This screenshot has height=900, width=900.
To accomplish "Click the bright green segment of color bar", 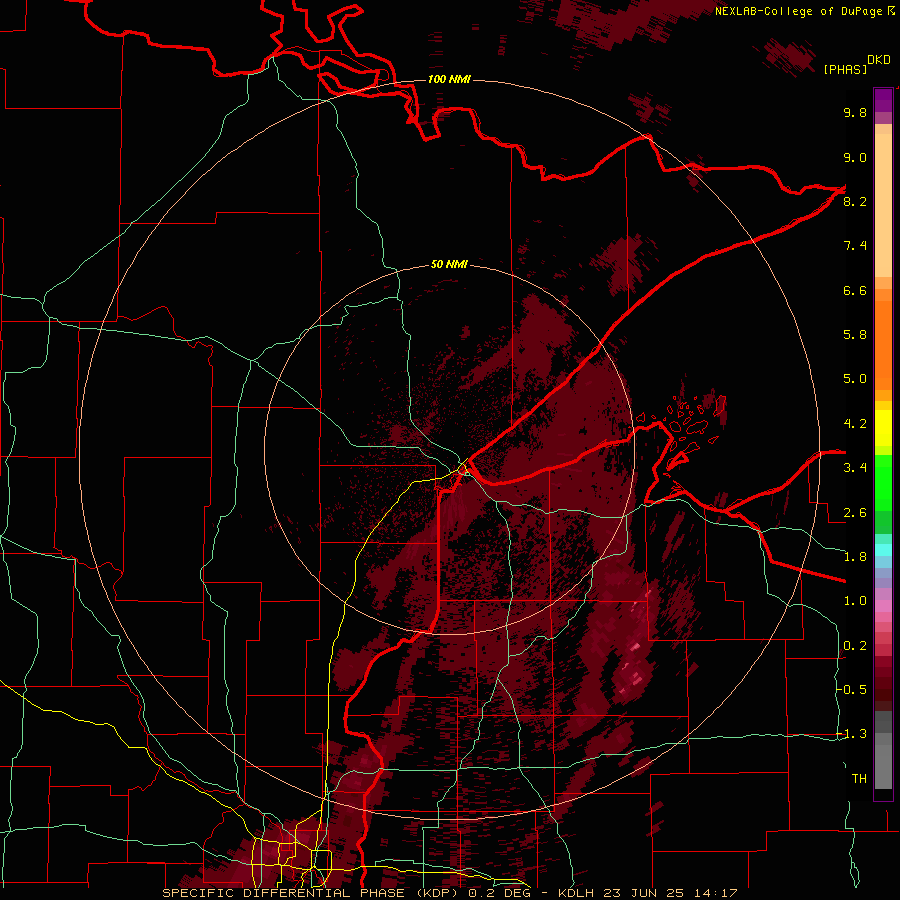I will [x=883, y=483].
